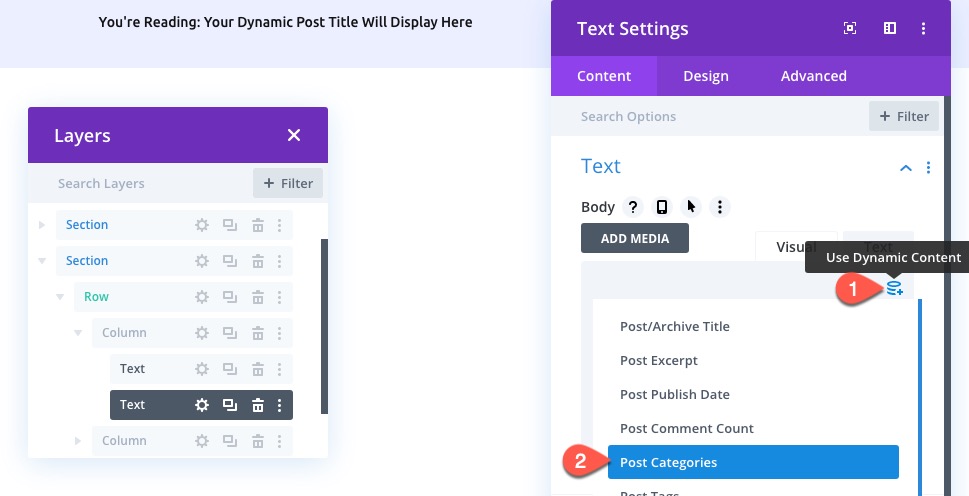Close the Layers panel
This screenshot has height=496, width=969.
click(x=293, y=135)
